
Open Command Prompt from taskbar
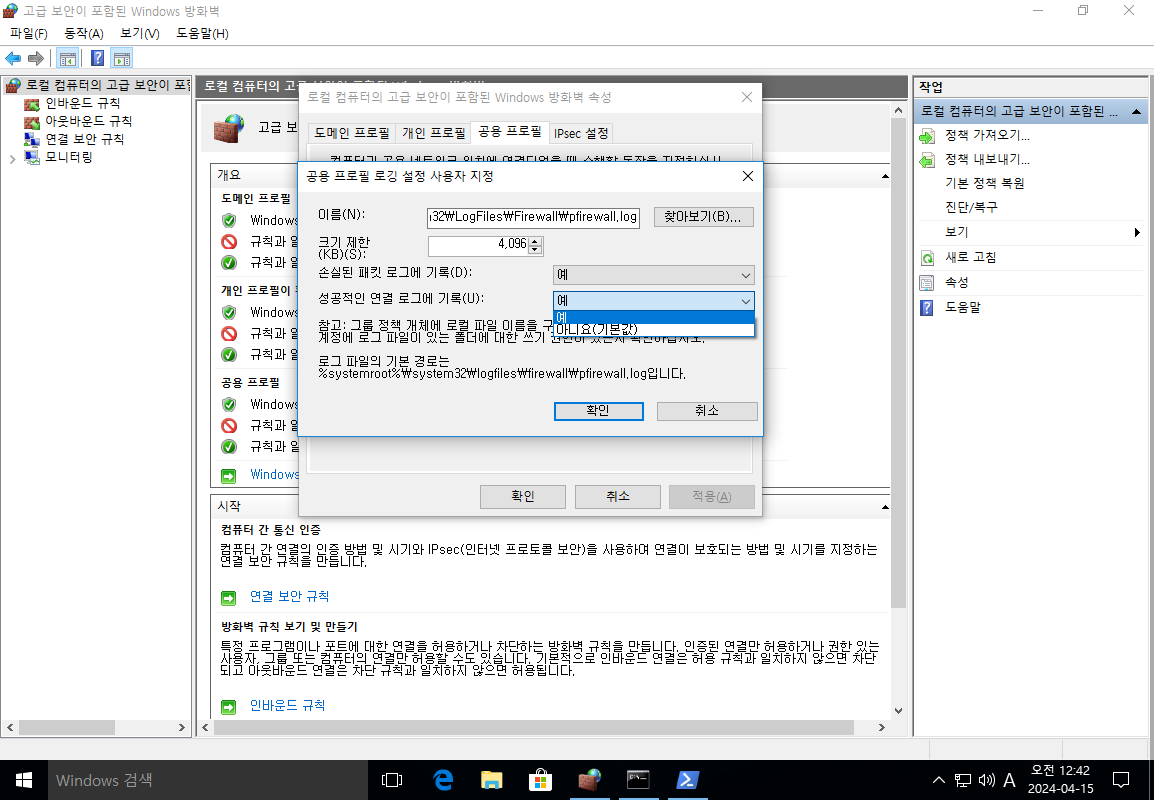[x=638, y=780]
